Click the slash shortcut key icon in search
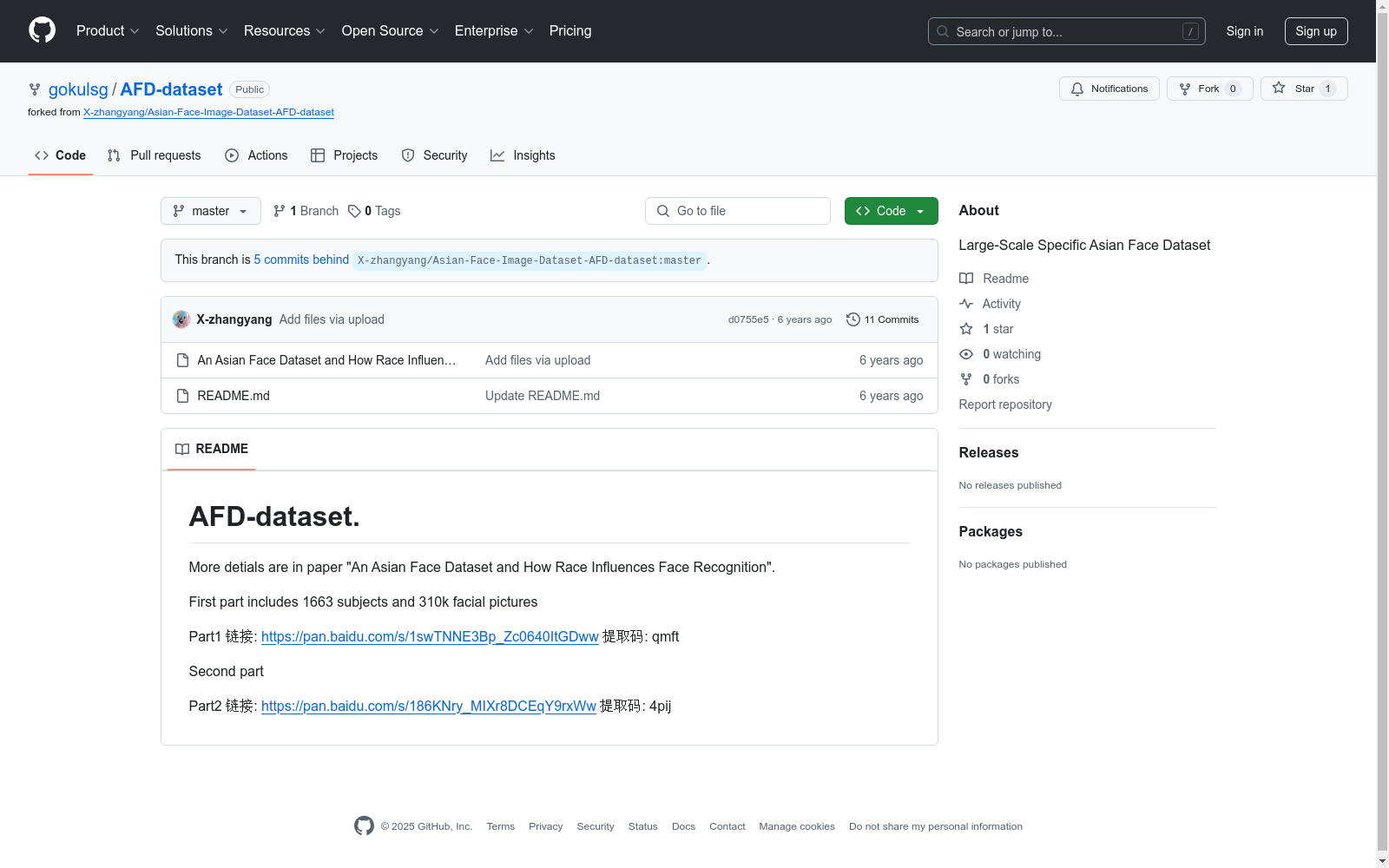1389x868 pixels. click(1190, 31)
